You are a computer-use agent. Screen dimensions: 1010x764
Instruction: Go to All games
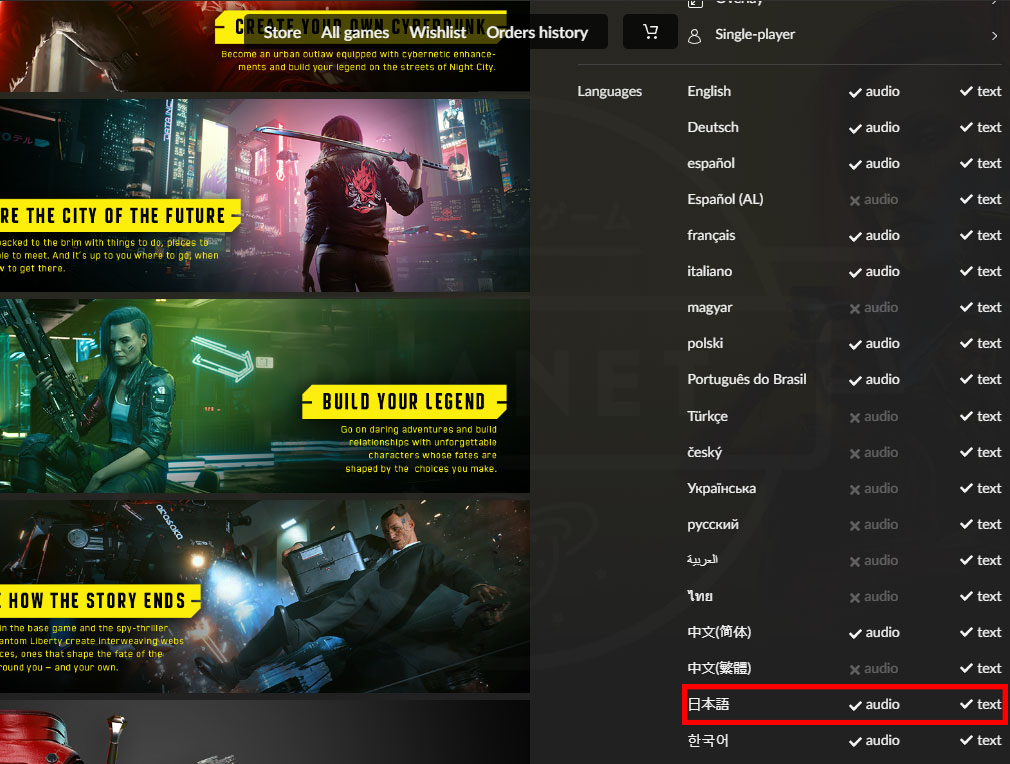click(x=355, y=32)
